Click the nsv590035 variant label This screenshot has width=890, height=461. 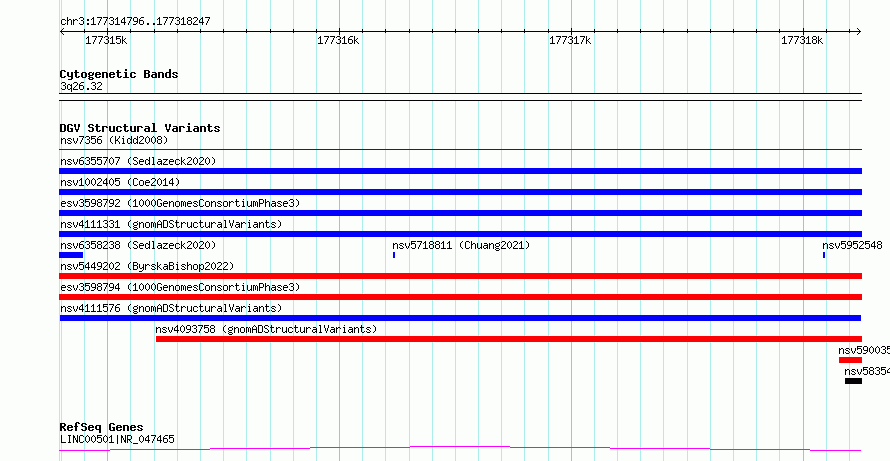click(x=864, y=350)
